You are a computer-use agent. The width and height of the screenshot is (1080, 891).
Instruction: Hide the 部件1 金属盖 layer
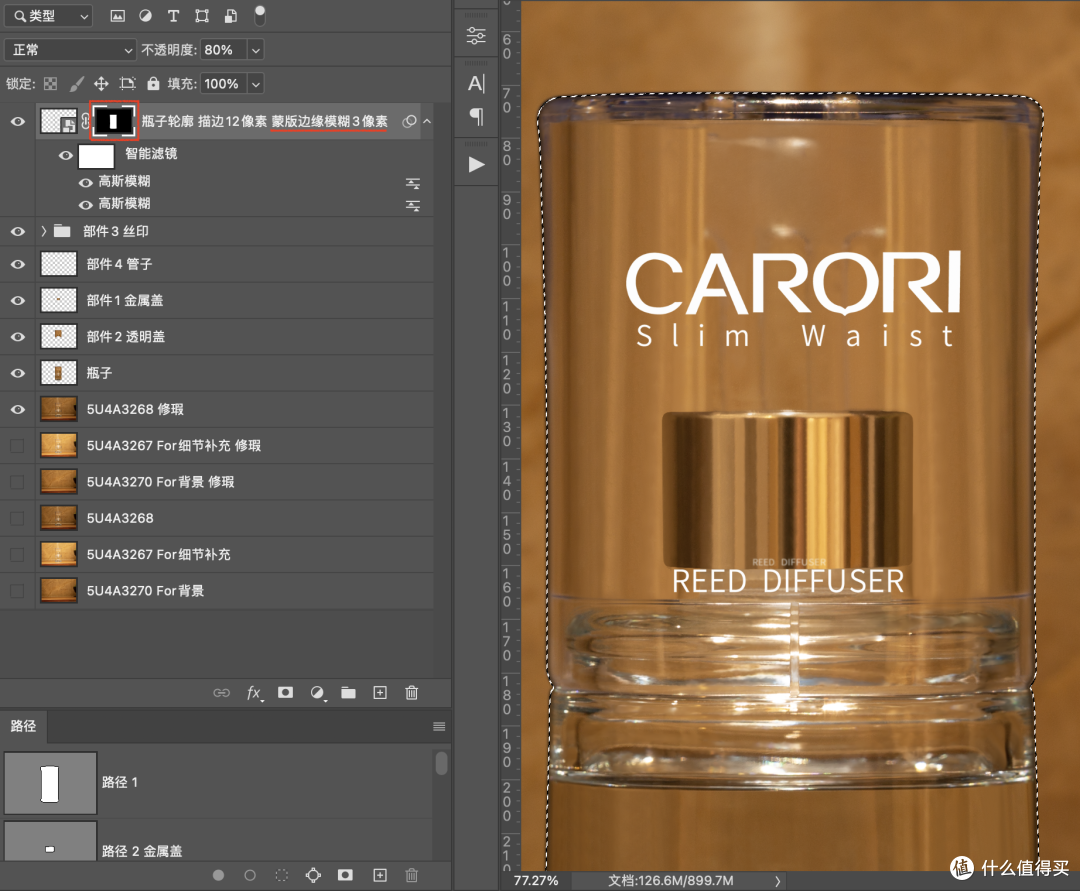(x=18, y=301)
